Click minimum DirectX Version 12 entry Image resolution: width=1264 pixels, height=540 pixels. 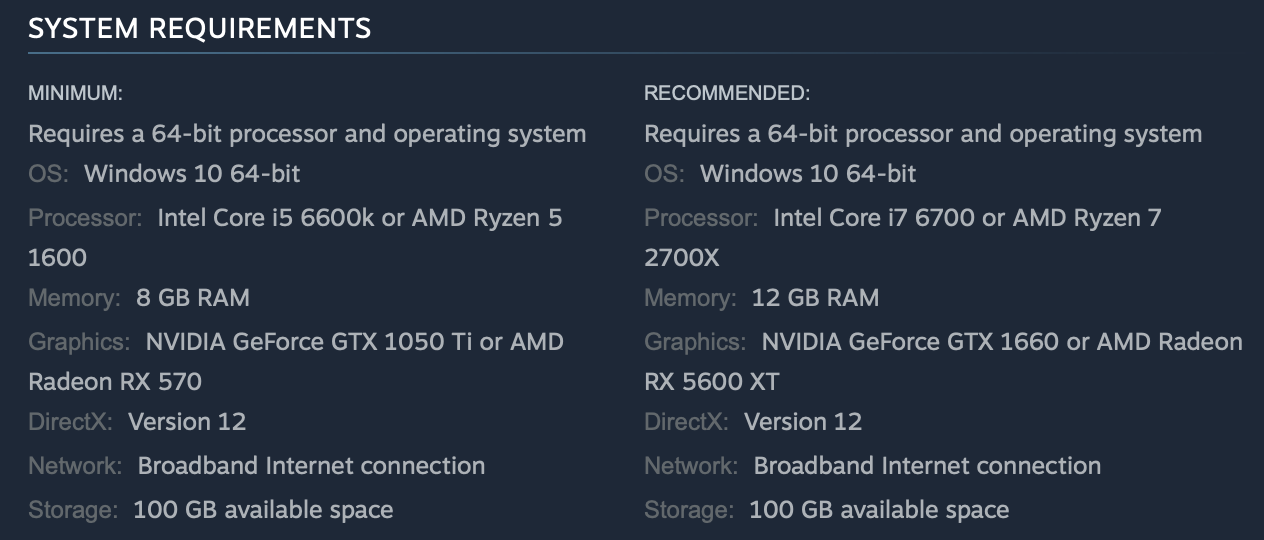pyautogui.click(x=187, y=421)
